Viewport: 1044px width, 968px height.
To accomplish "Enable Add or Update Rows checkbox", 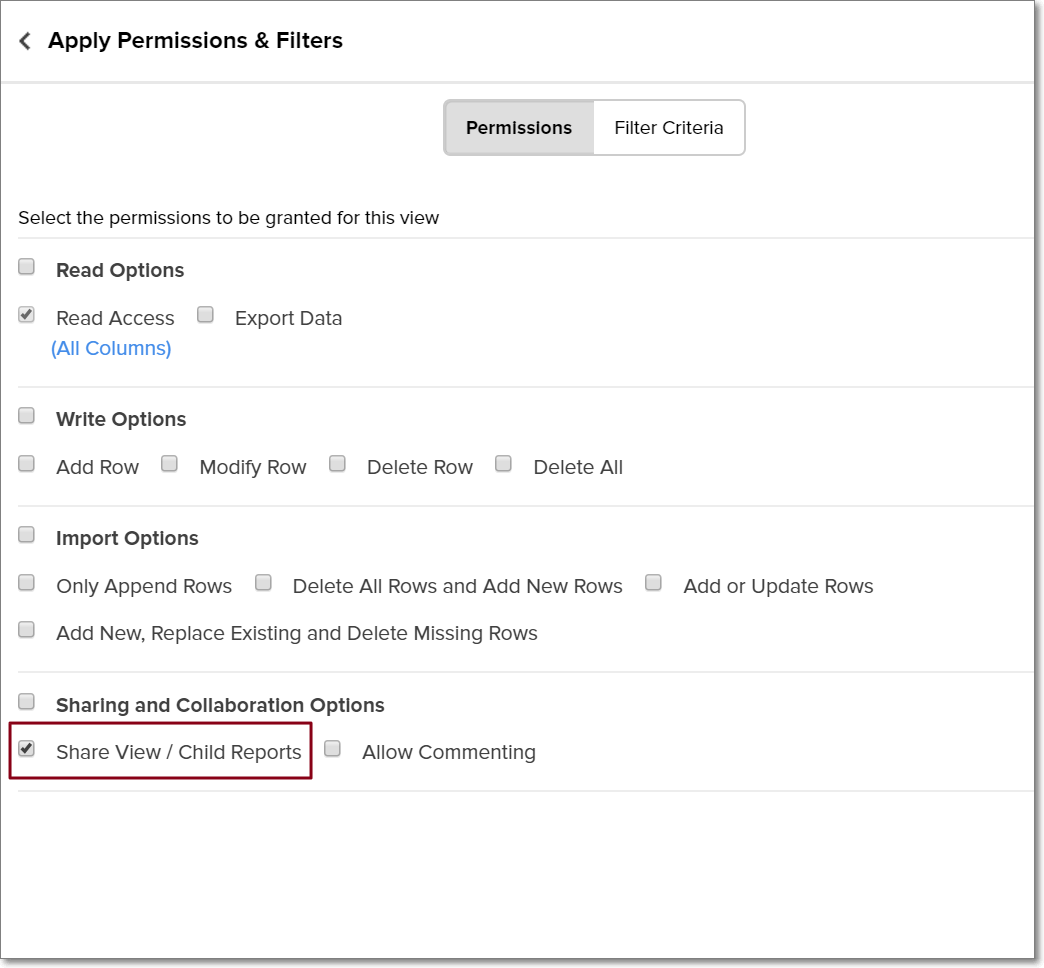I will pyautogui.click(x=654, y=582).
